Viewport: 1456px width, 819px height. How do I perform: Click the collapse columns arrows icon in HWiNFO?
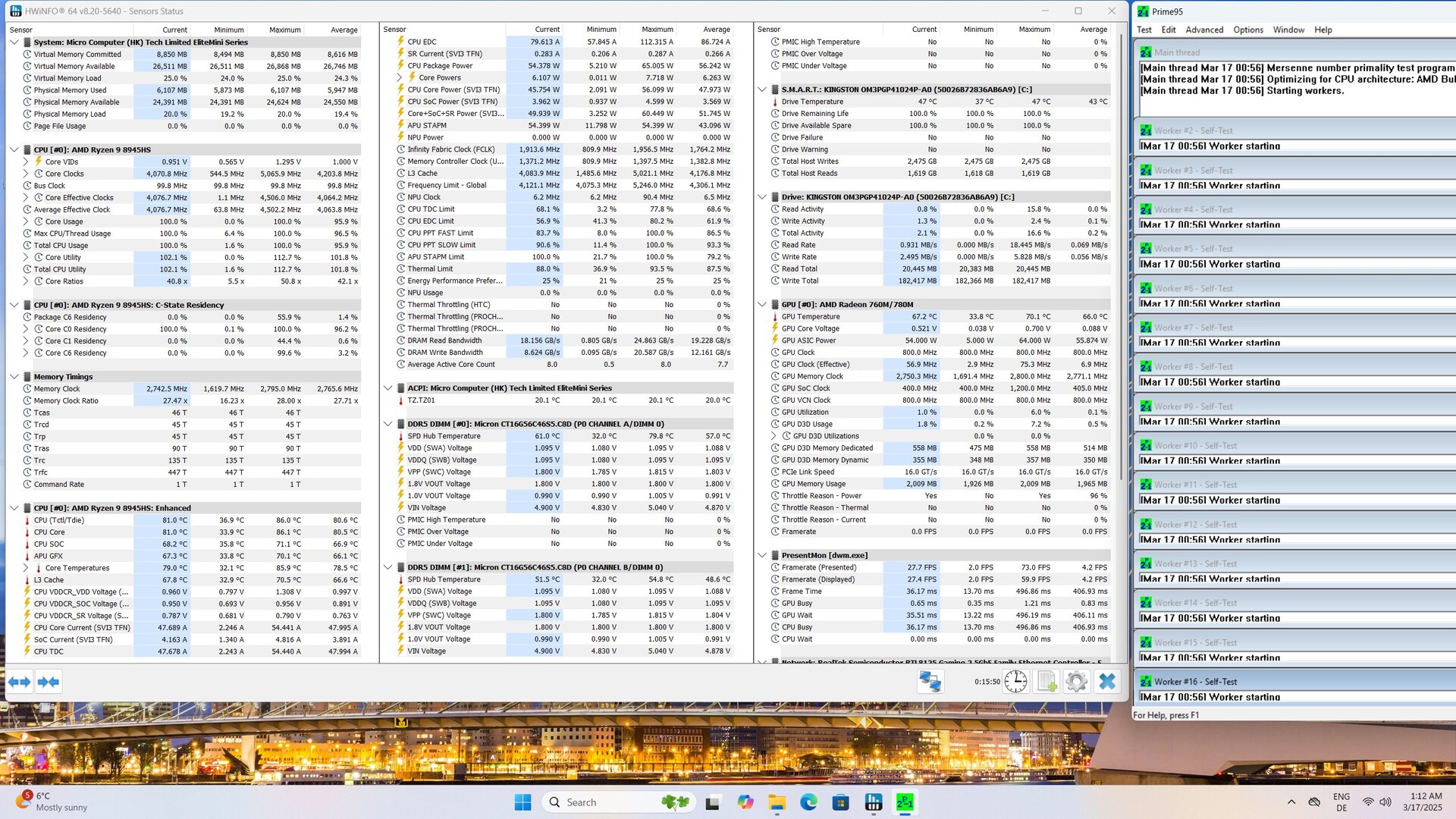pyautogui.click(x=49, y=682)
